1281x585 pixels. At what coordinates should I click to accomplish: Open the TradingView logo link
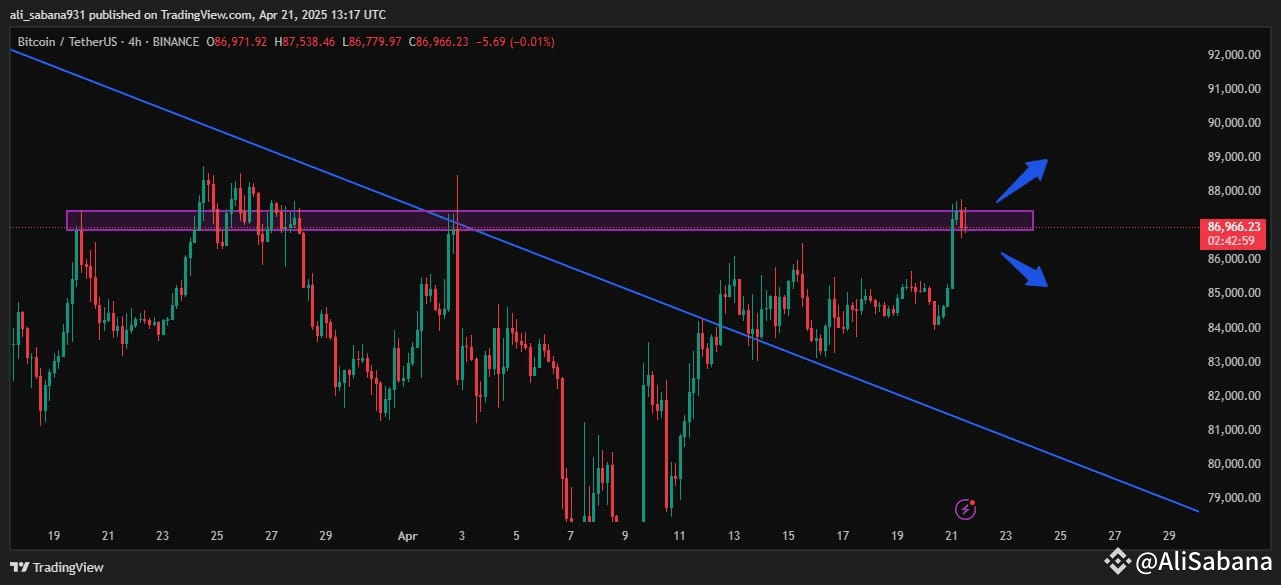click(x=57, y=568)
